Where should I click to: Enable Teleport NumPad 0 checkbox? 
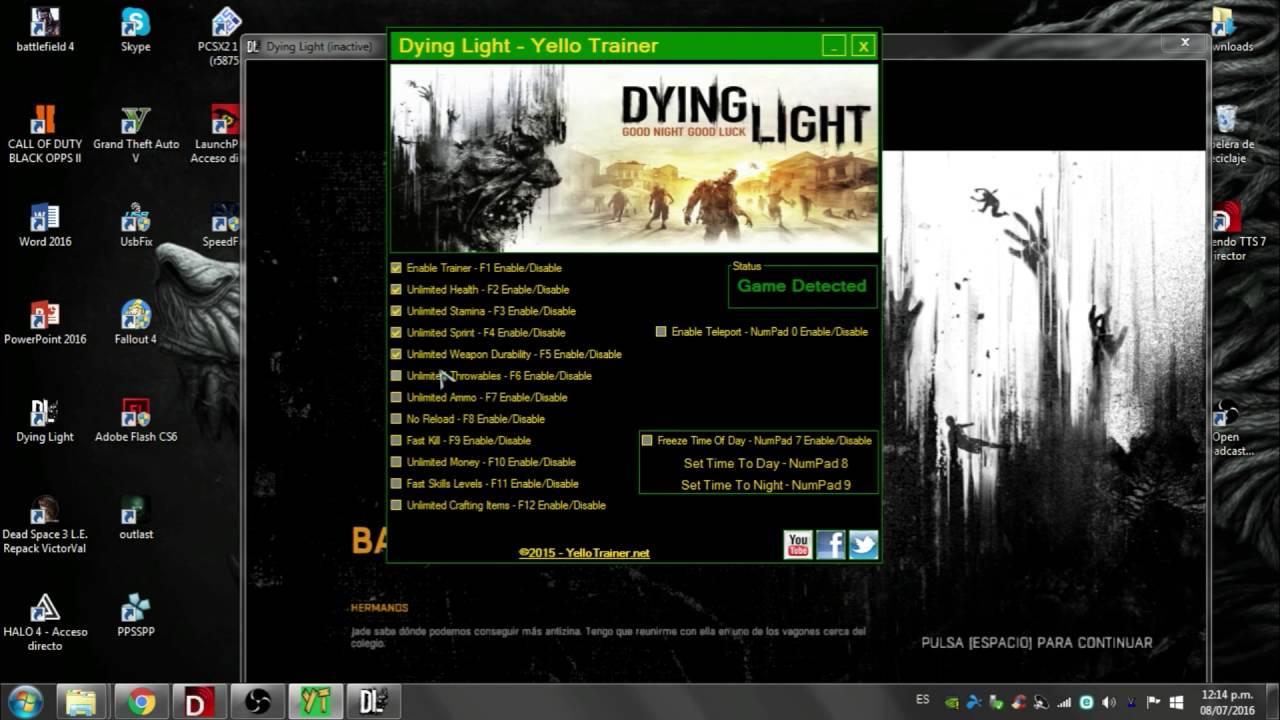pos(661,332)
